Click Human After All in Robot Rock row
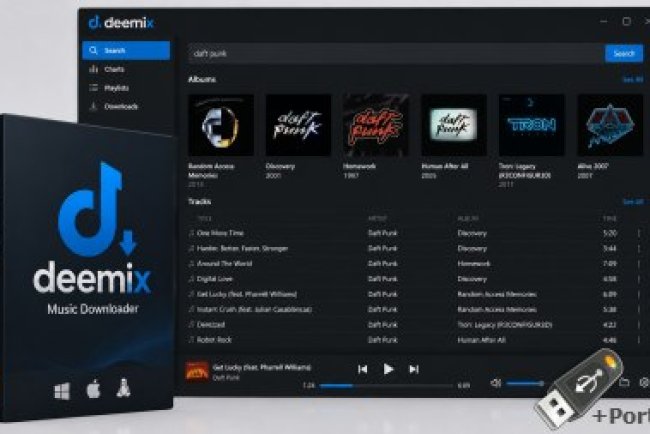Screen dimensions: 650x434 tap(481, 340)
